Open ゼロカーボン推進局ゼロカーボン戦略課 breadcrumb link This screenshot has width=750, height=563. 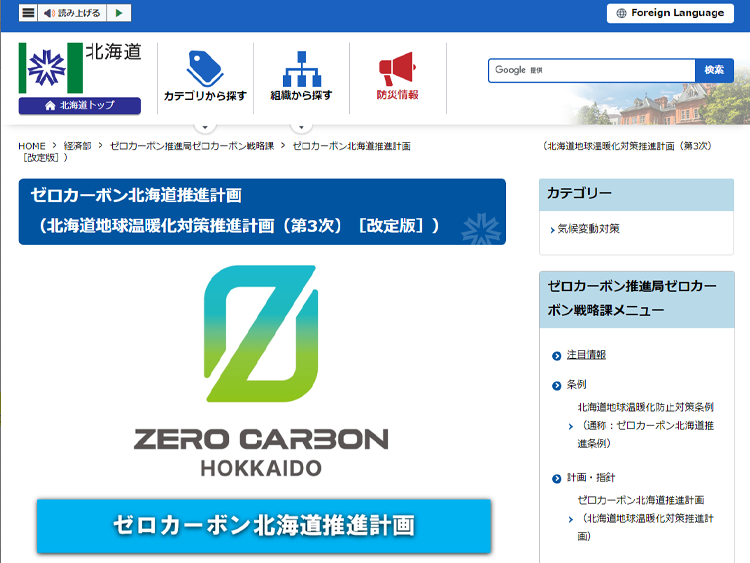(x=191, y=146)
